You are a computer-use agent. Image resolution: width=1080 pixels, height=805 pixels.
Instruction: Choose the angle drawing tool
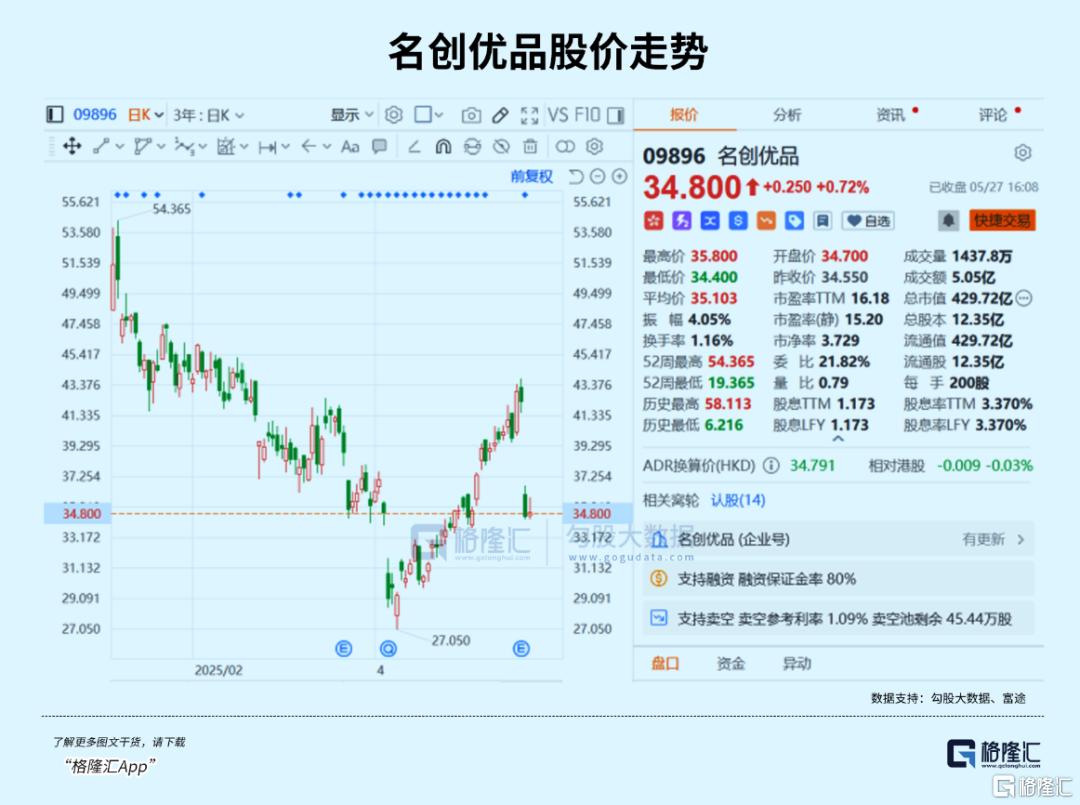414,146
